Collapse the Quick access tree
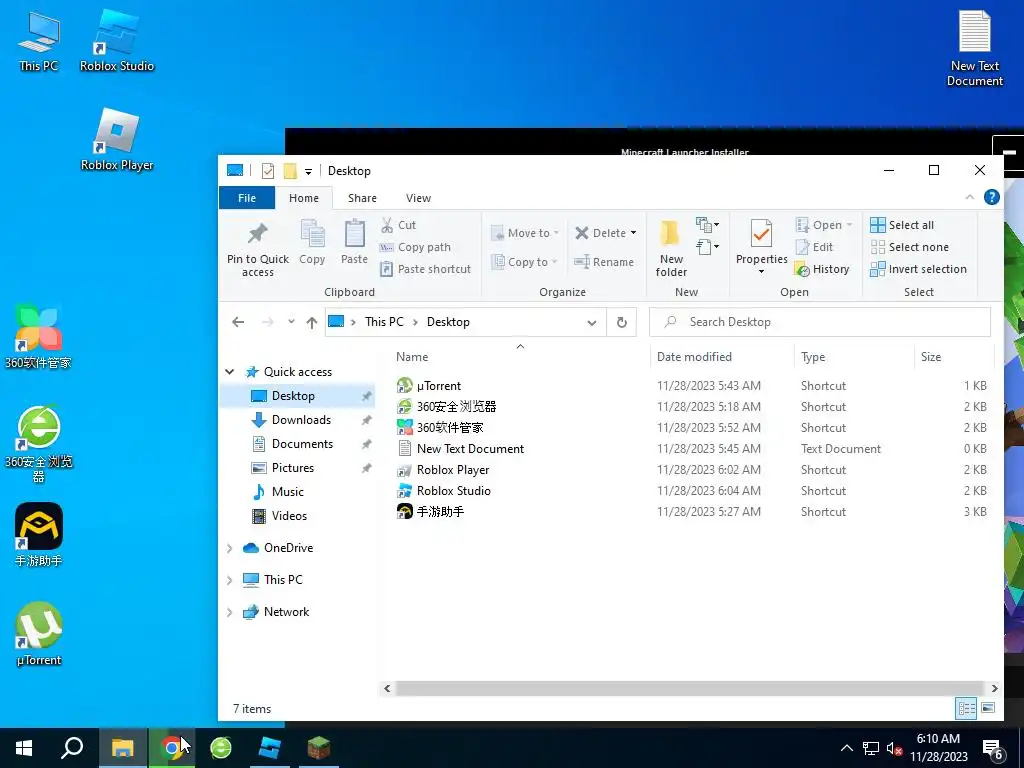 point(229,372)
